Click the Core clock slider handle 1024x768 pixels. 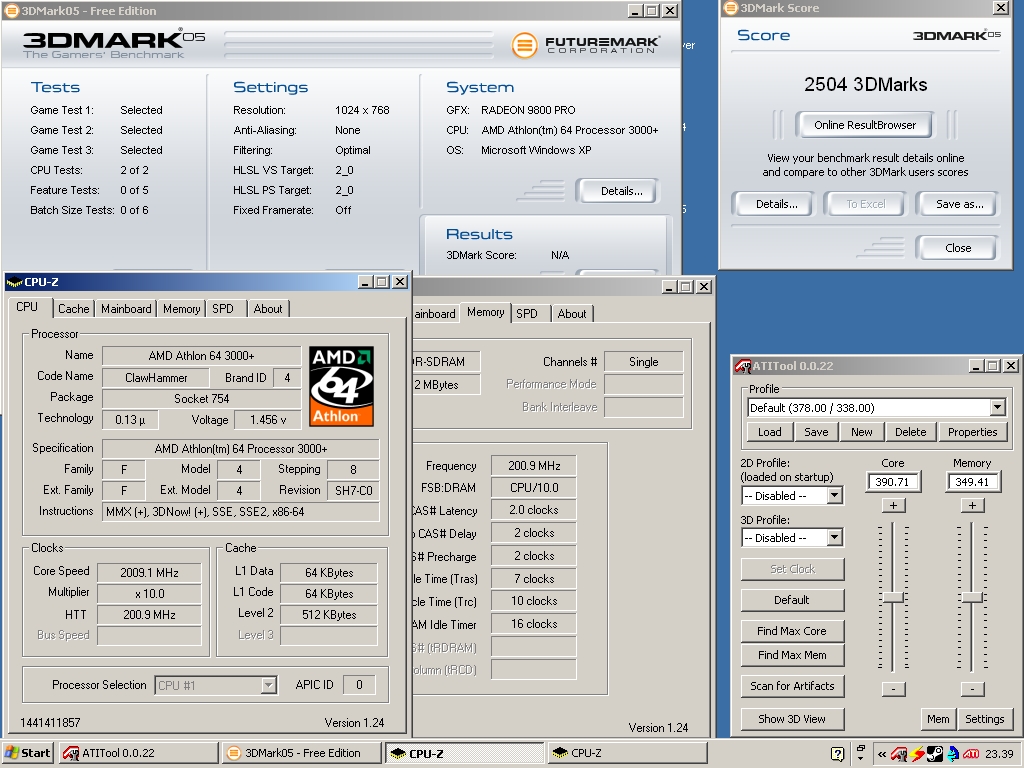(893, 597)
